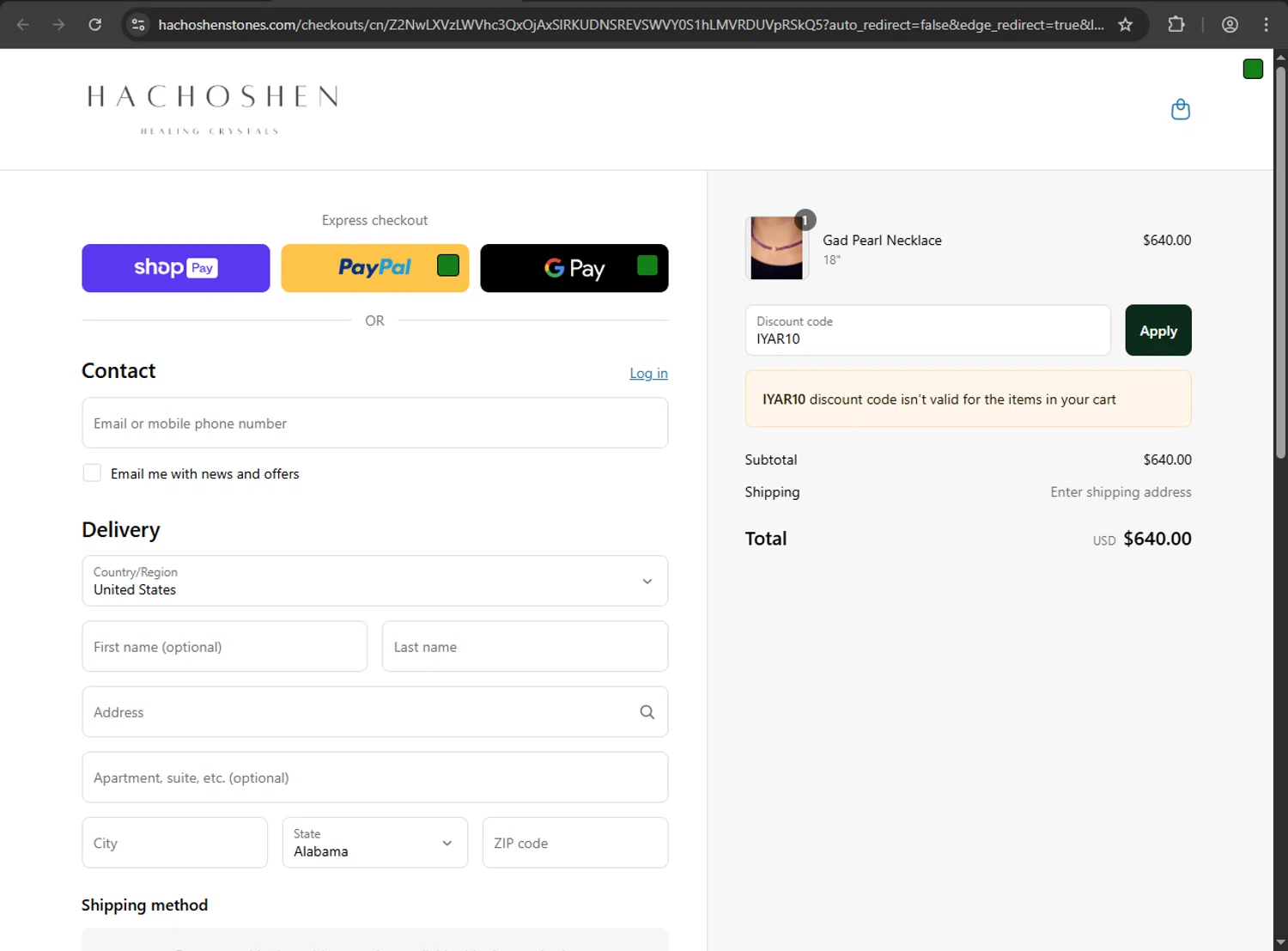Image resolution: width=1288 pixels, height=951 pixels.
Task: Click the $640.00 total amount
Action: 1157,539
